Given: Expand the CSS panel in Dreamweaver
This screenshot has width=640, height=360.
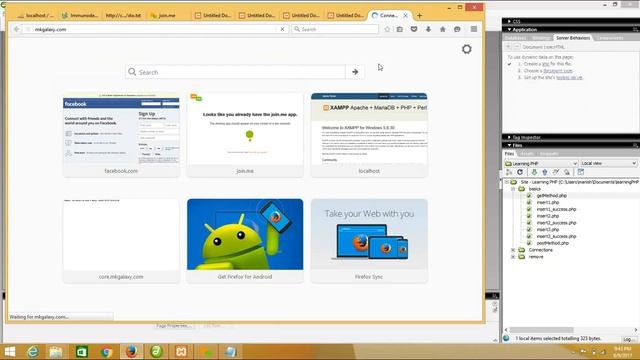Looking at the screenshot, I should (509, 21).
